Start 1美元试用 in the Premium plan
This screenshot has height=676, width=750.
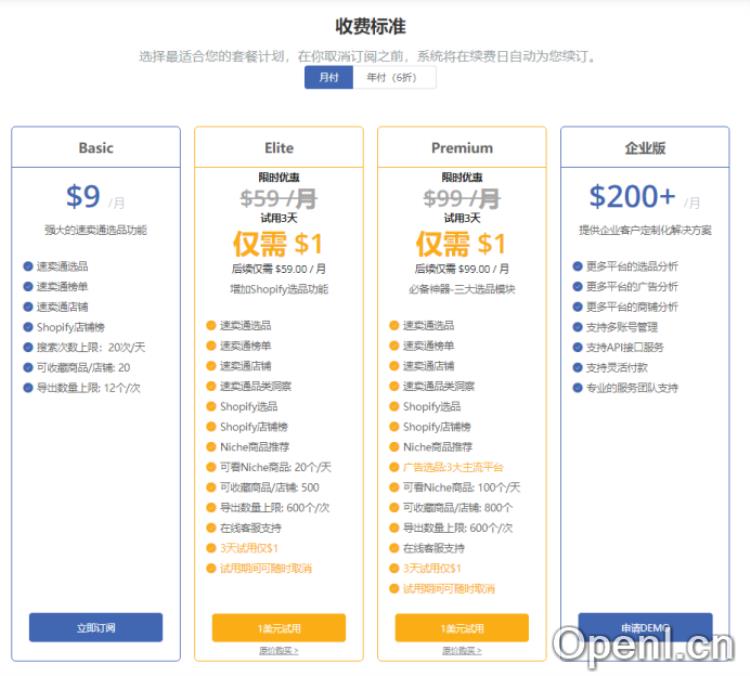(x=462, y=628)
